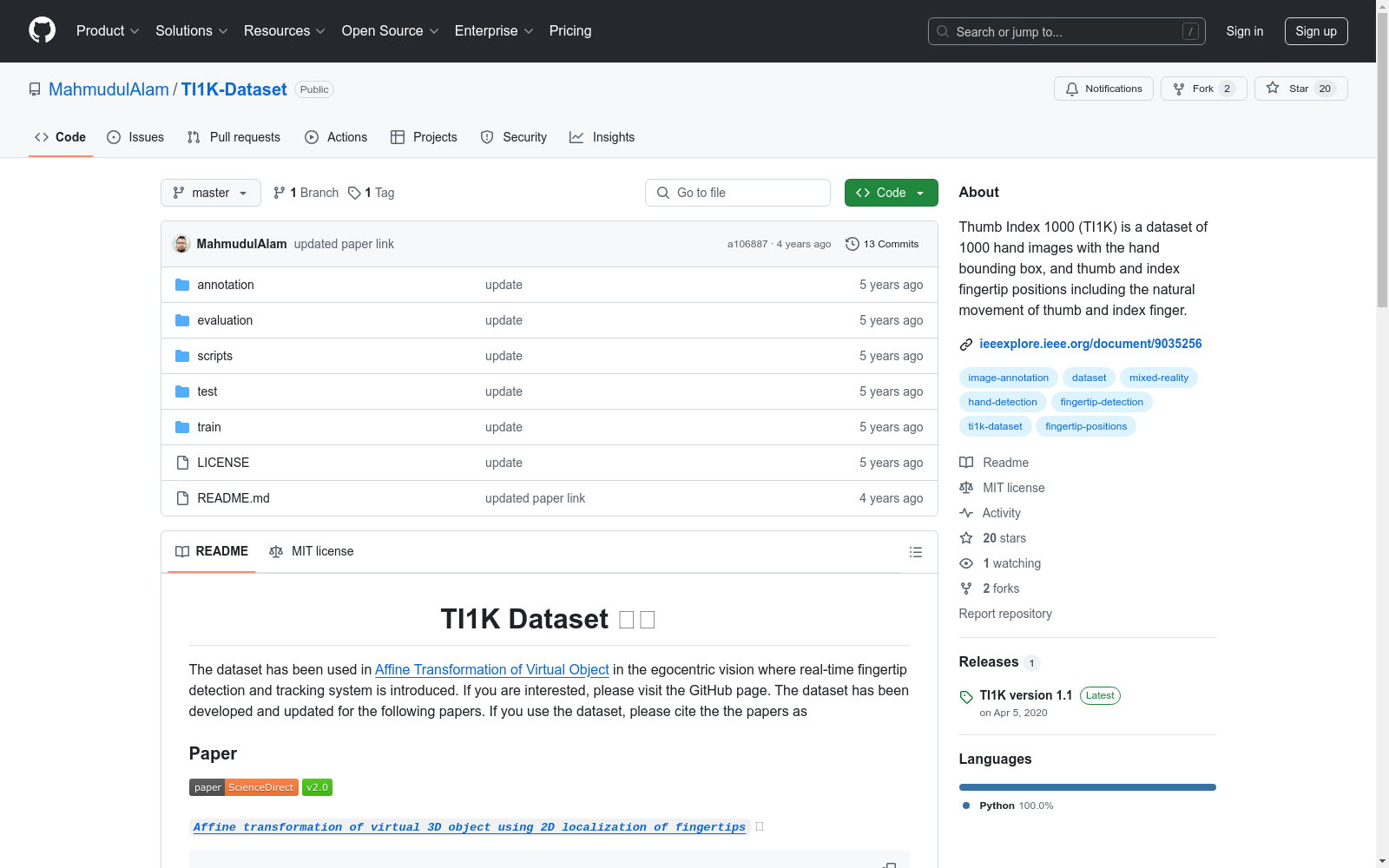
Task: Click the book icon next to Readme
Action: coord(966,463)
